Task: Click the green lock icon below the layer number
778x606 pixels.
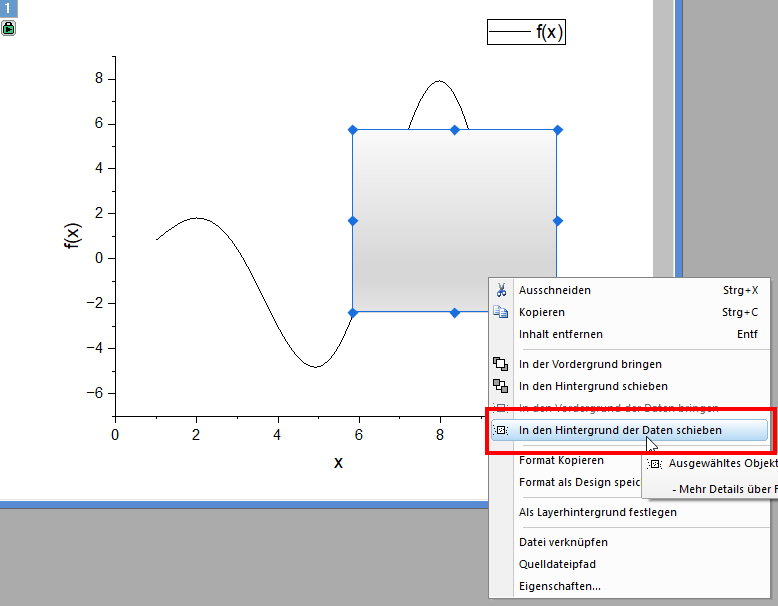Action: (x=9, y=29)
